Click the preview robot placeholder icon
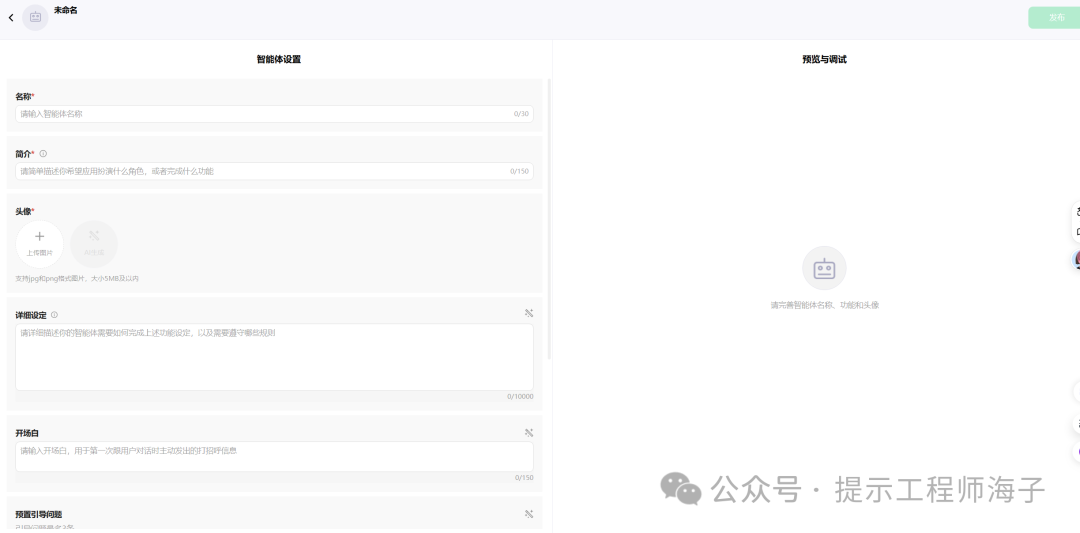This screenshot has width=1080, height=533. tap(824, 268)
